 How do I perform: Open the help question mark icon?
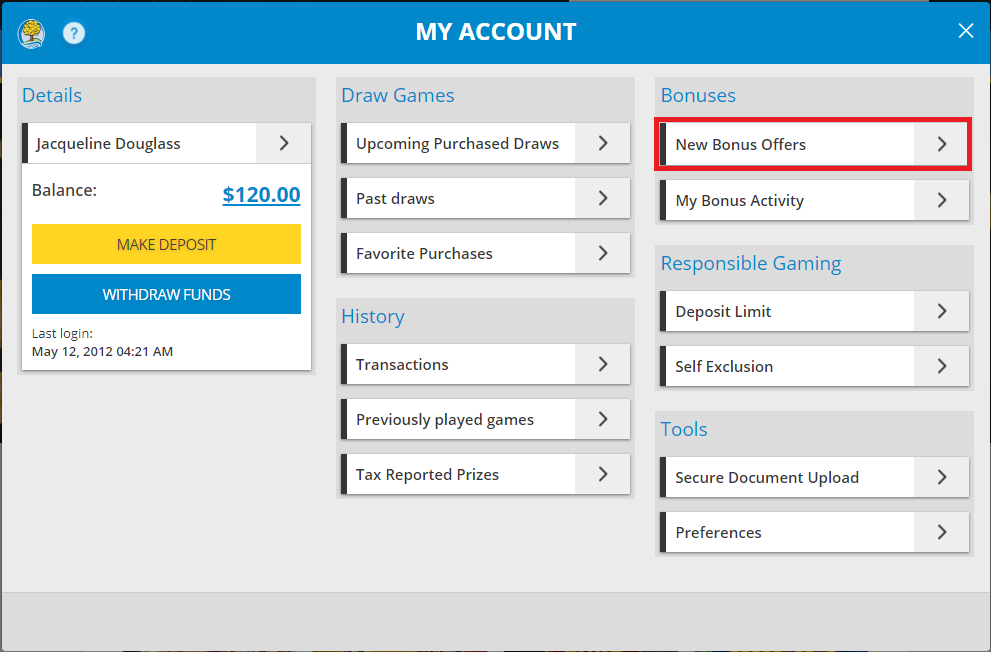[74, 33]
